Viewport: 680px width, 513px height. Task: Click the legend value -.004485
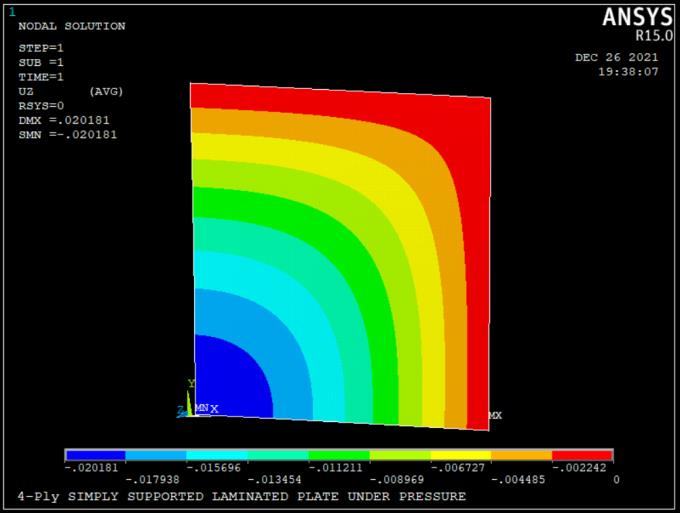(x=518, y=480)
